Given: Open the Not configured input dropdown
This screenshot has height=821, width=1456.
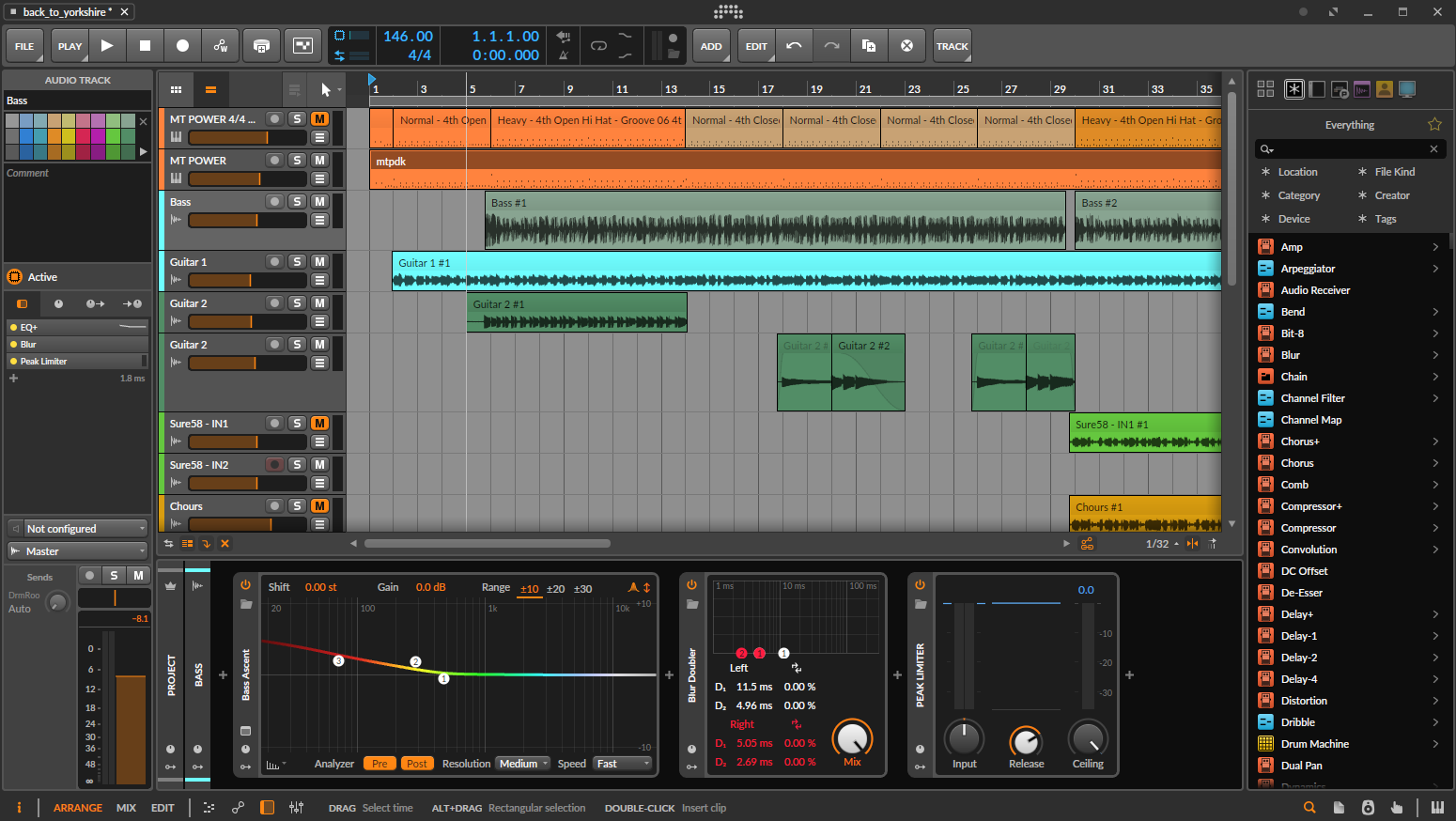Looking at the screenshot, I should (x=78, y=529).
